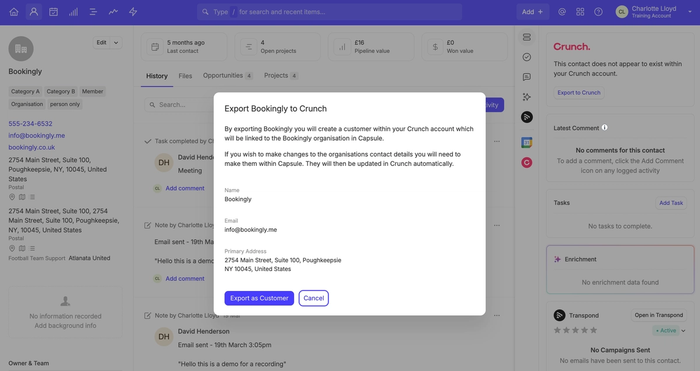Click location pin icon under first address
700x371 pixels.
[12, 197]
